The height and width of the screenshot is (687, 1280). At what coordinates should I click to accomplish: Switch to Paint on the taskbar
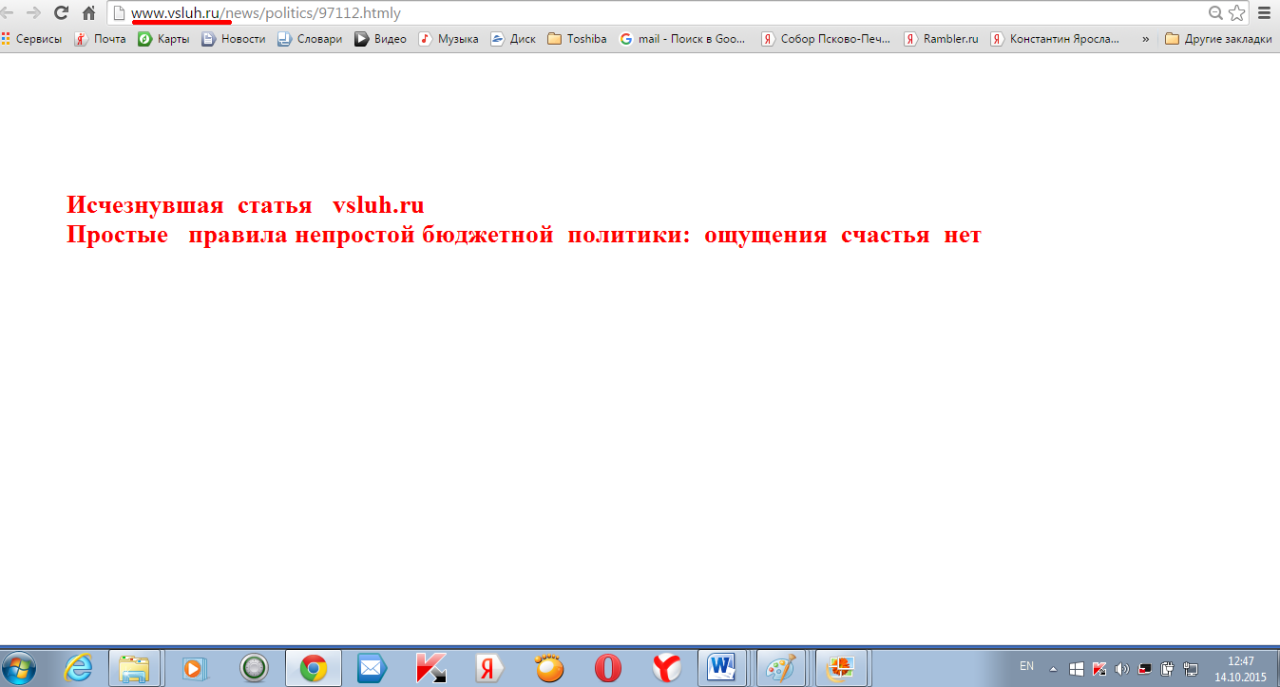pyautogui.click(x=781, y=668)
